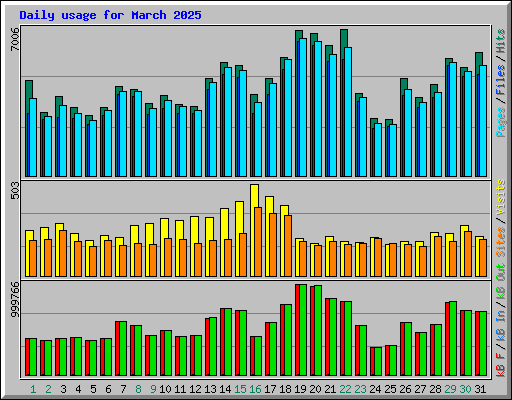The image size is (512, 400).
Task: Click day 28 on the x-axis
Action: [435, 389]
